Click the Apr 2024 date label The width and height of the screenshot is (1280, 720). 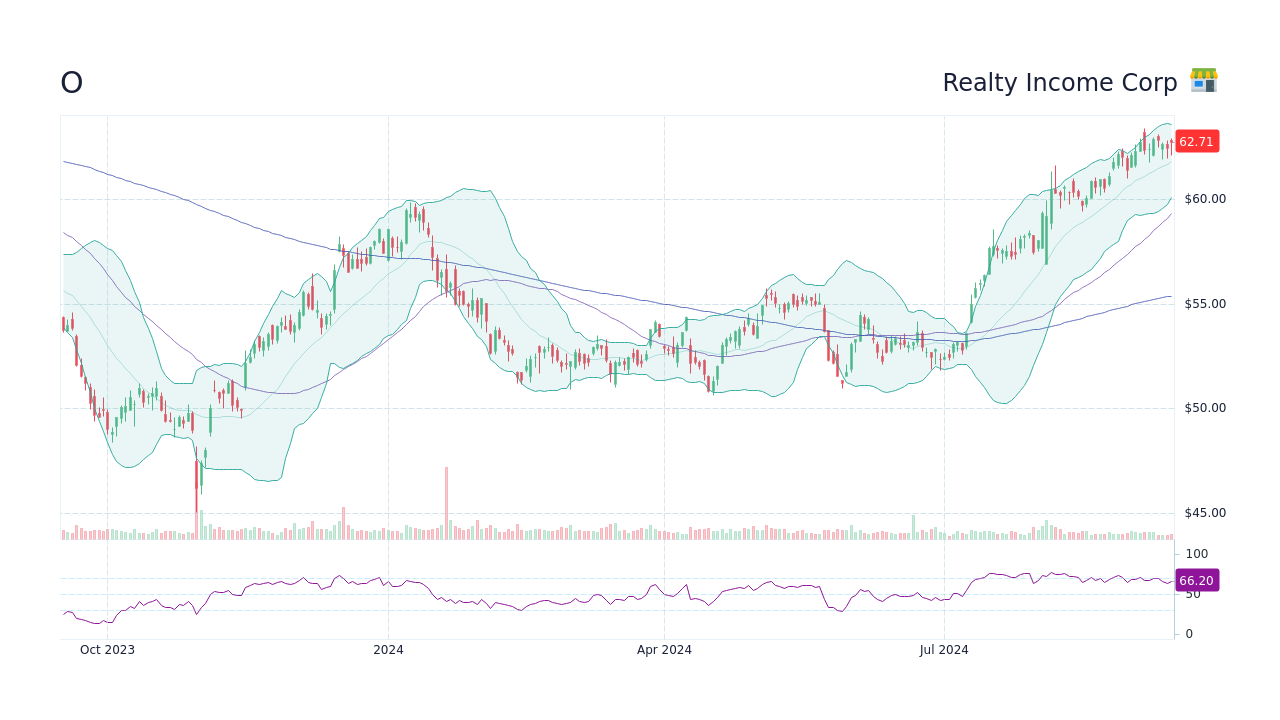pyautogui.click(x=664, y=650)
